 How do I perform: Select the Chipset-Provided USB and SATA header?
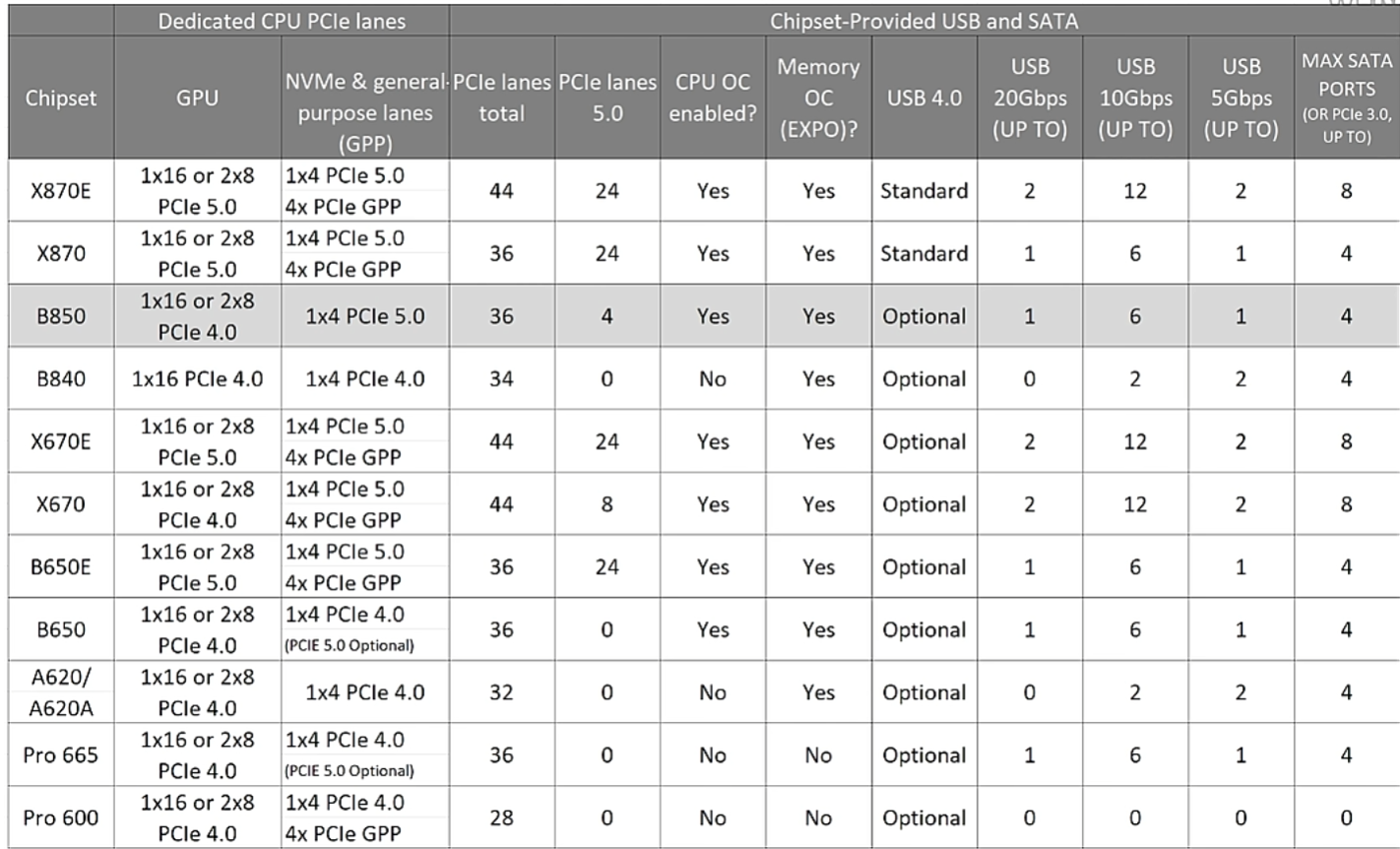[923, 20]
